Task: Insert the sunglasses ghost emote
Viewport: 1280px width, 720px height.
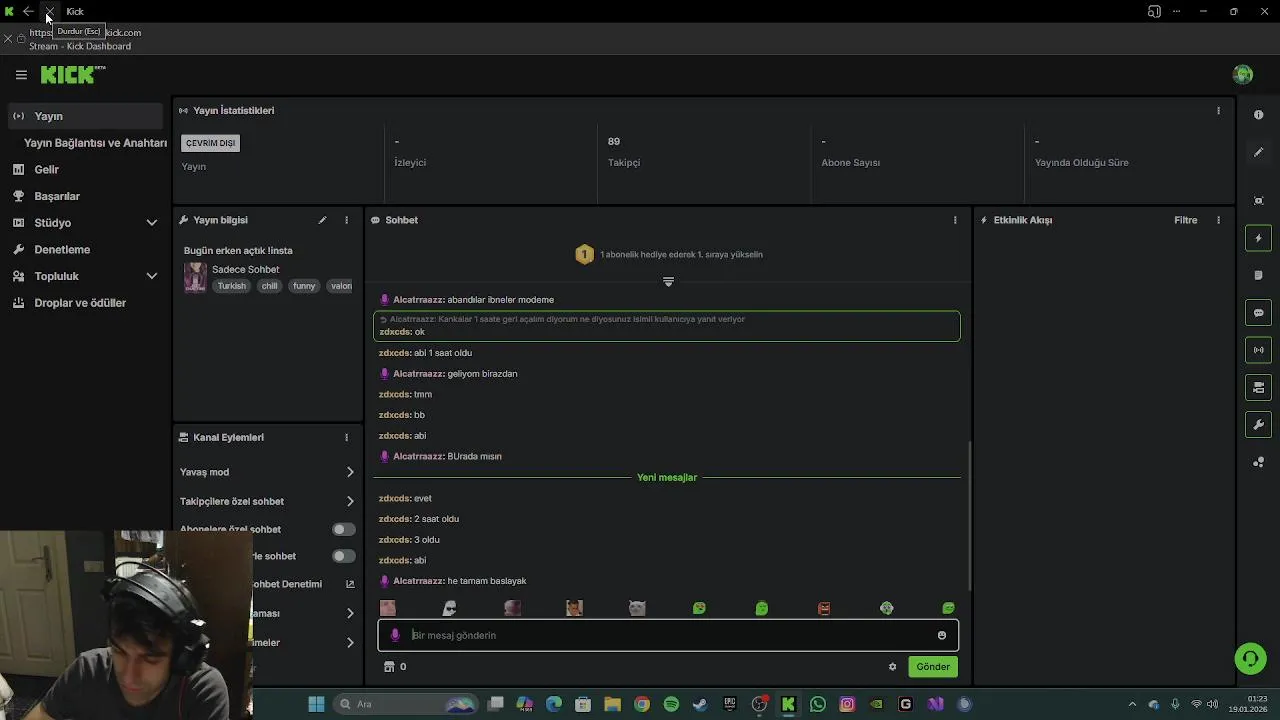Action: [x=449, y=608]
